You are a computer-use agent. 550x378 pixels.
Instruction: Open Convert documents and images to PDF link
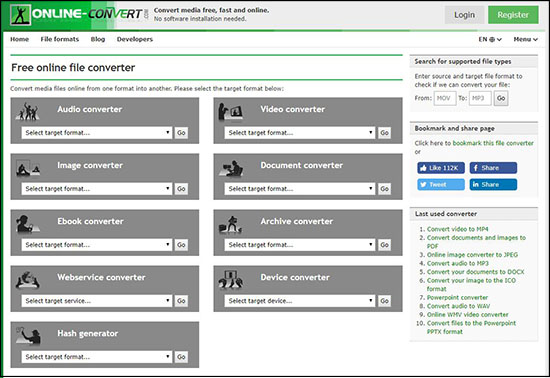476,242
